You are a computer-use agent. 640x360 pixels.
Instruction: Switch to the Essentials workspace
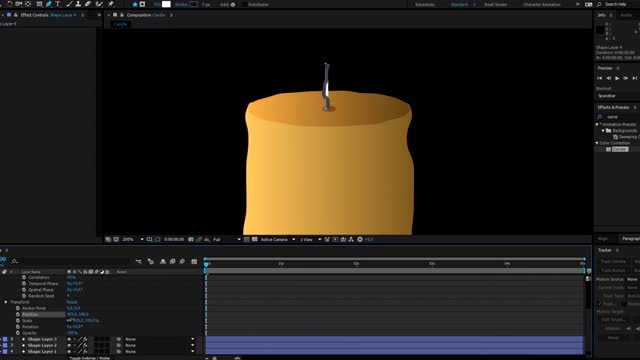click(424, 4)
